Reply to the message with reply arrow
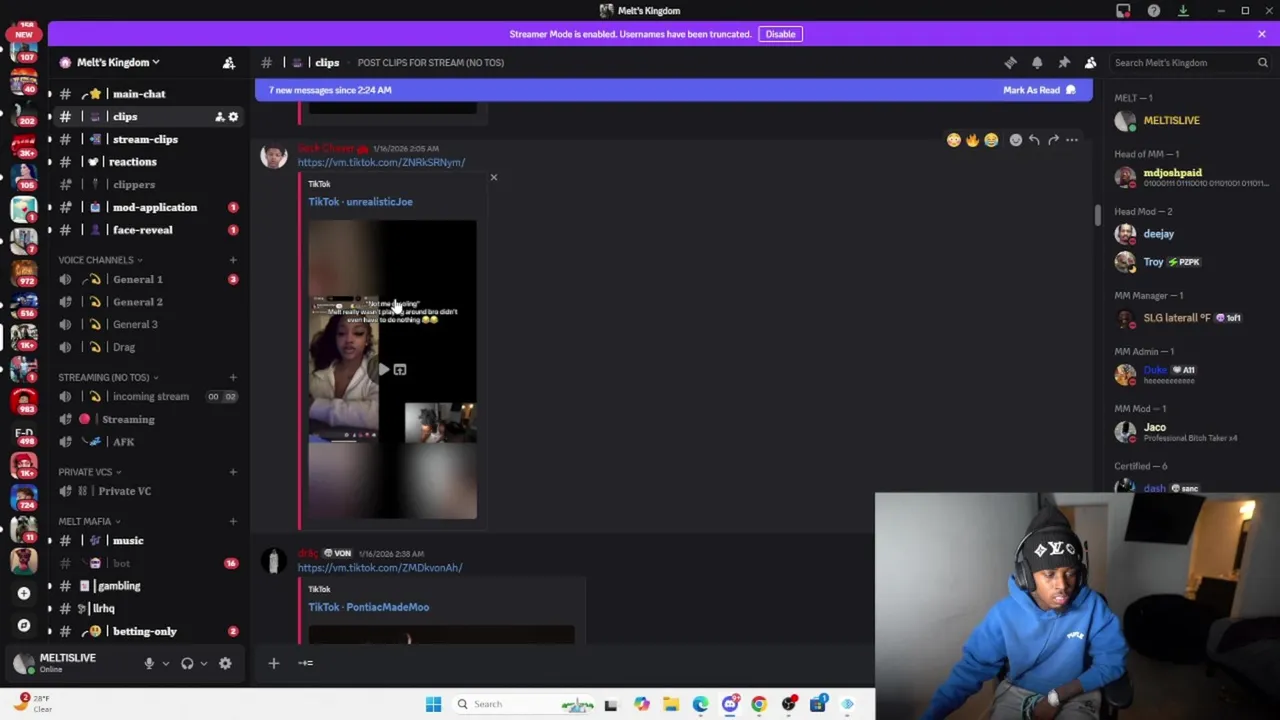The width and height of the screenshot is (1280, 720). pos(1034,140)
